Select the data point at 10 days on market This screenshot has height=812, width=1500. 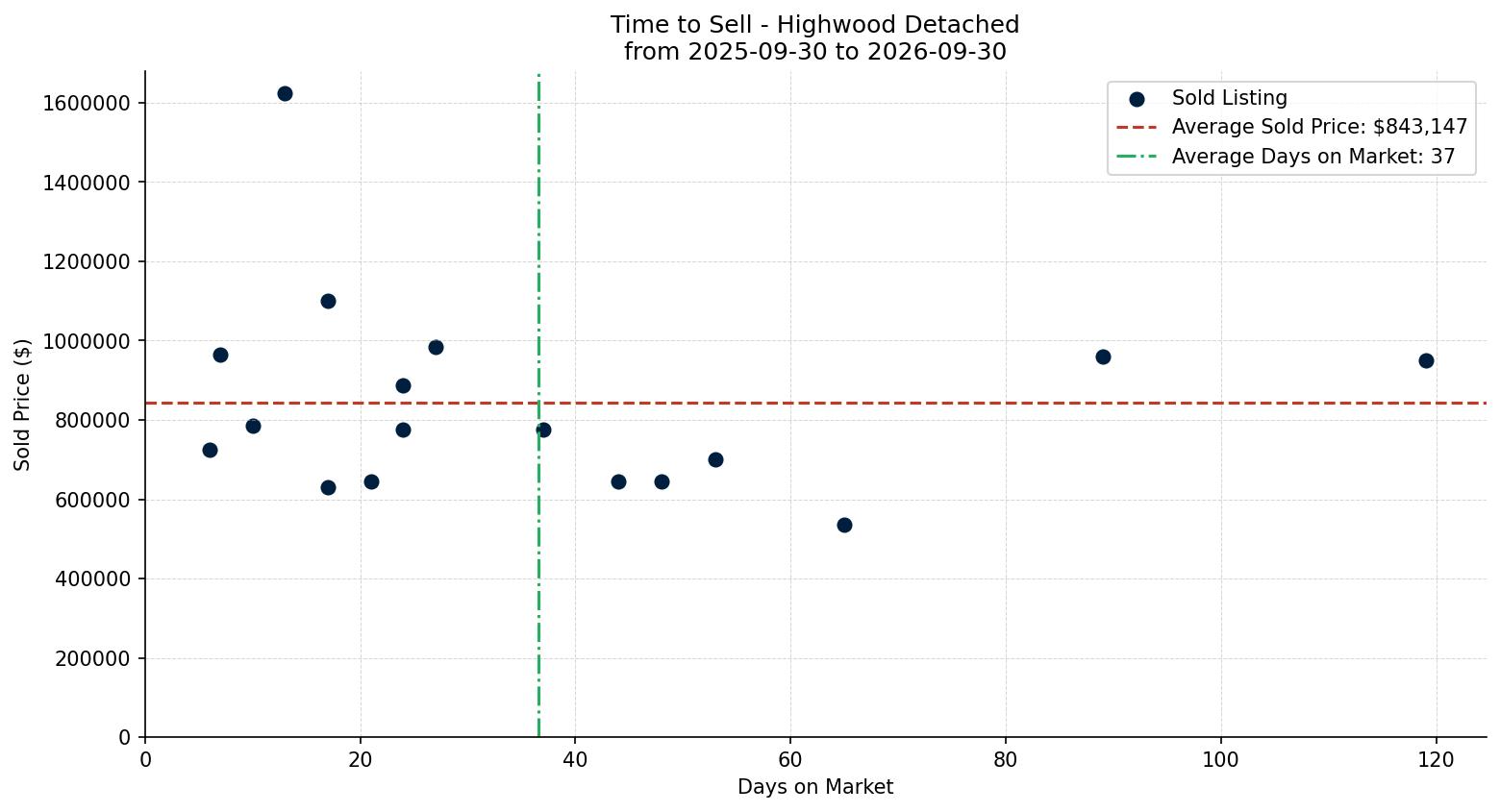coord(253,426)
